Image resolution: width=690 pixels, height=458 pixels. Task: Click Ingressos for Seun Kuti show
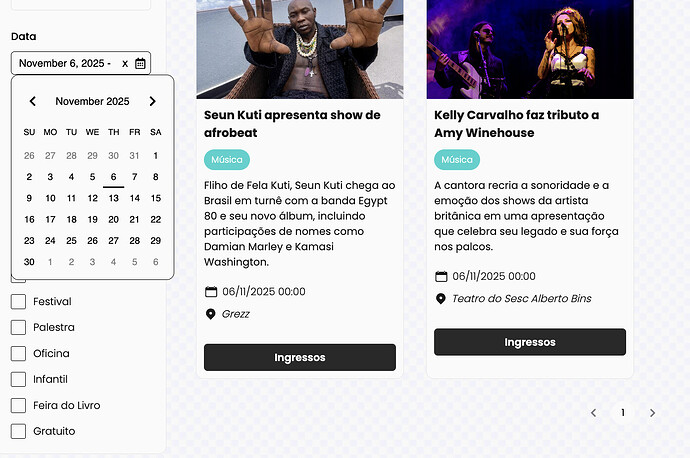tap(300, 357)
